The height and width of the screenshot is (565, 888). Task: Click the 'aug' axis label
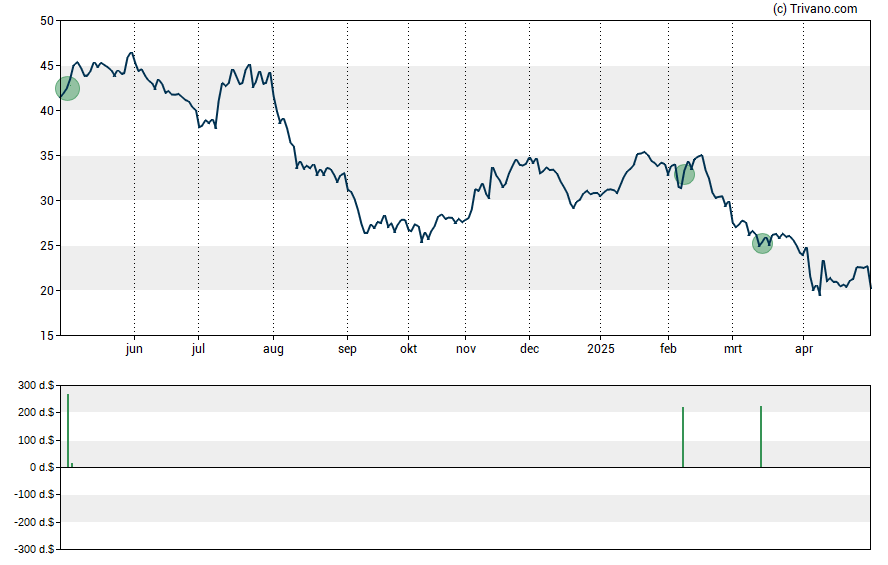coord(273,349)
